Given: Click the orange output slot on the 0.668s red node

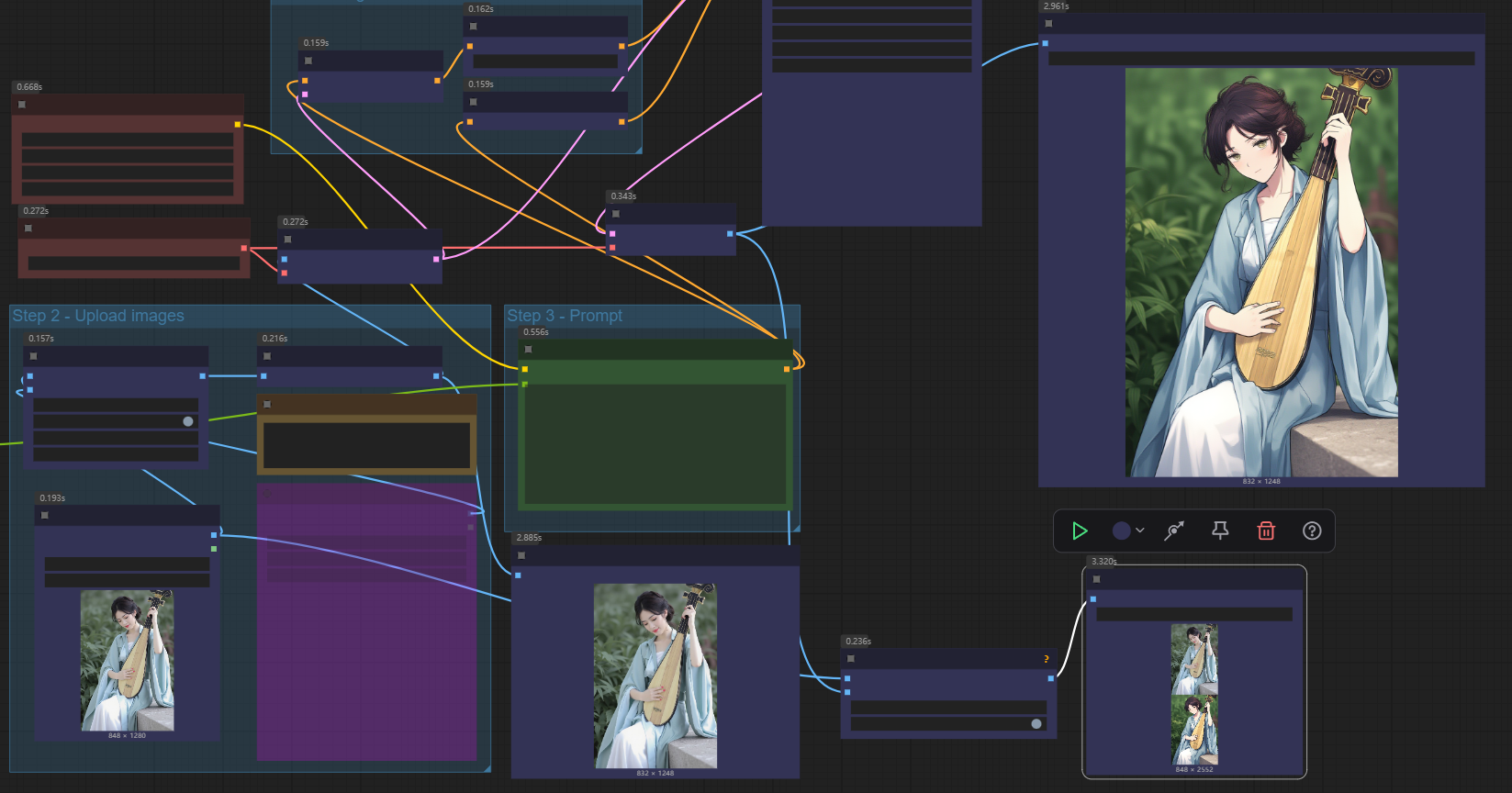Looking at the screenshot, I should click(238, 124).
